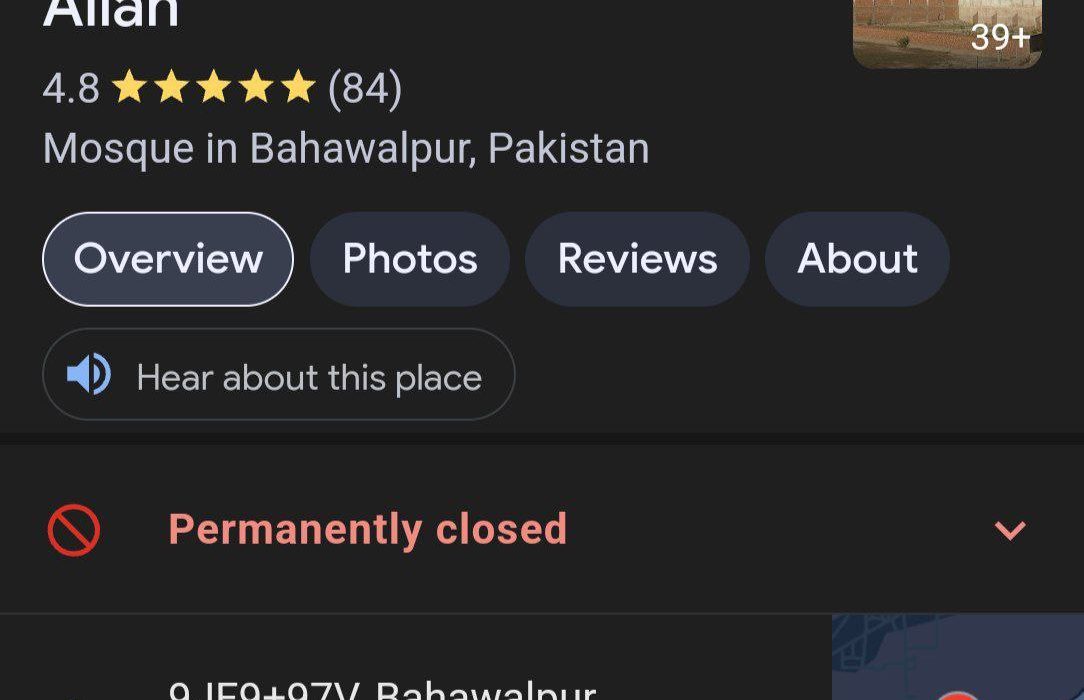Click the red prohibited circle icon
Screen dimensions: 1084x700
point(74,530)
